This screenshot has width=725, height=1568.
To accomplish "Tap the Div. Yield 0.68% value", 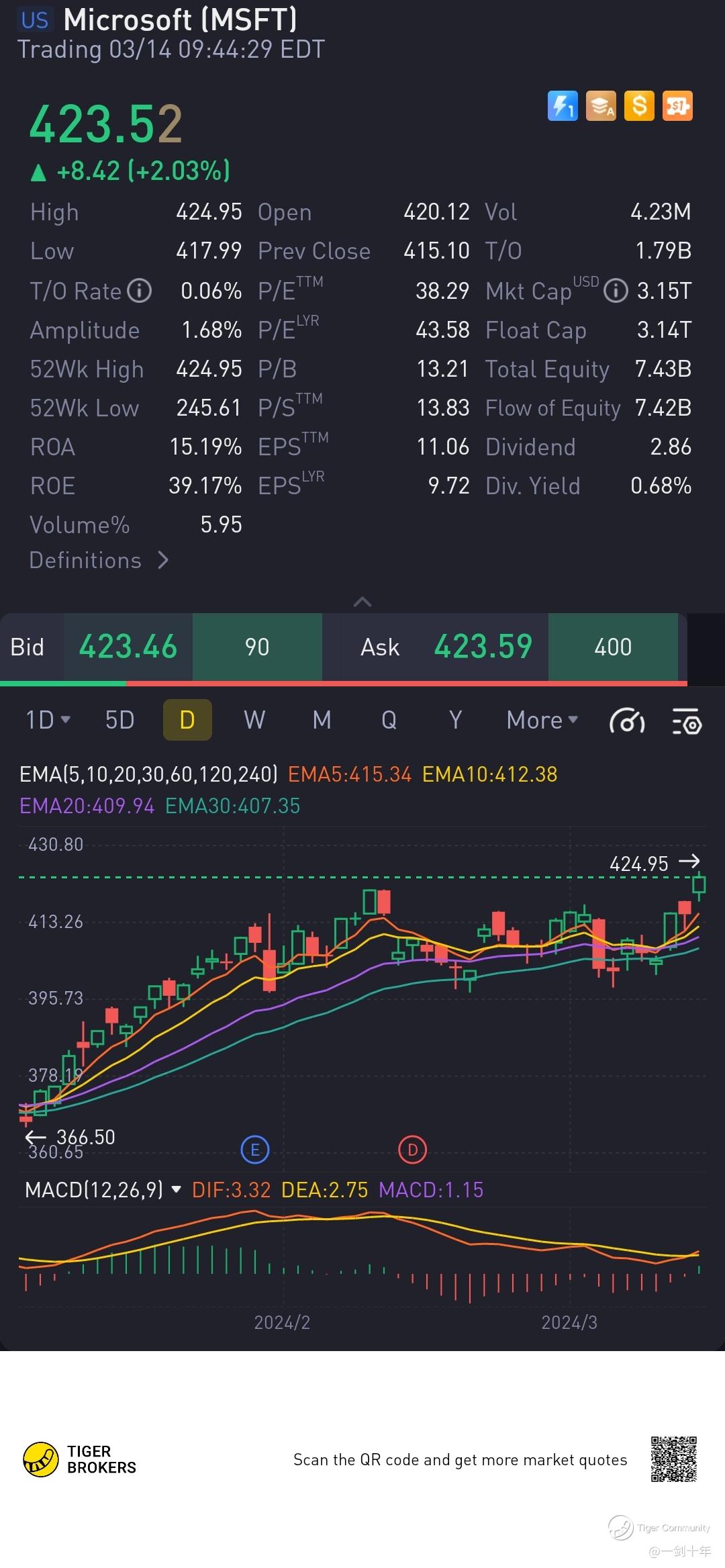I will tap(661, 486).
